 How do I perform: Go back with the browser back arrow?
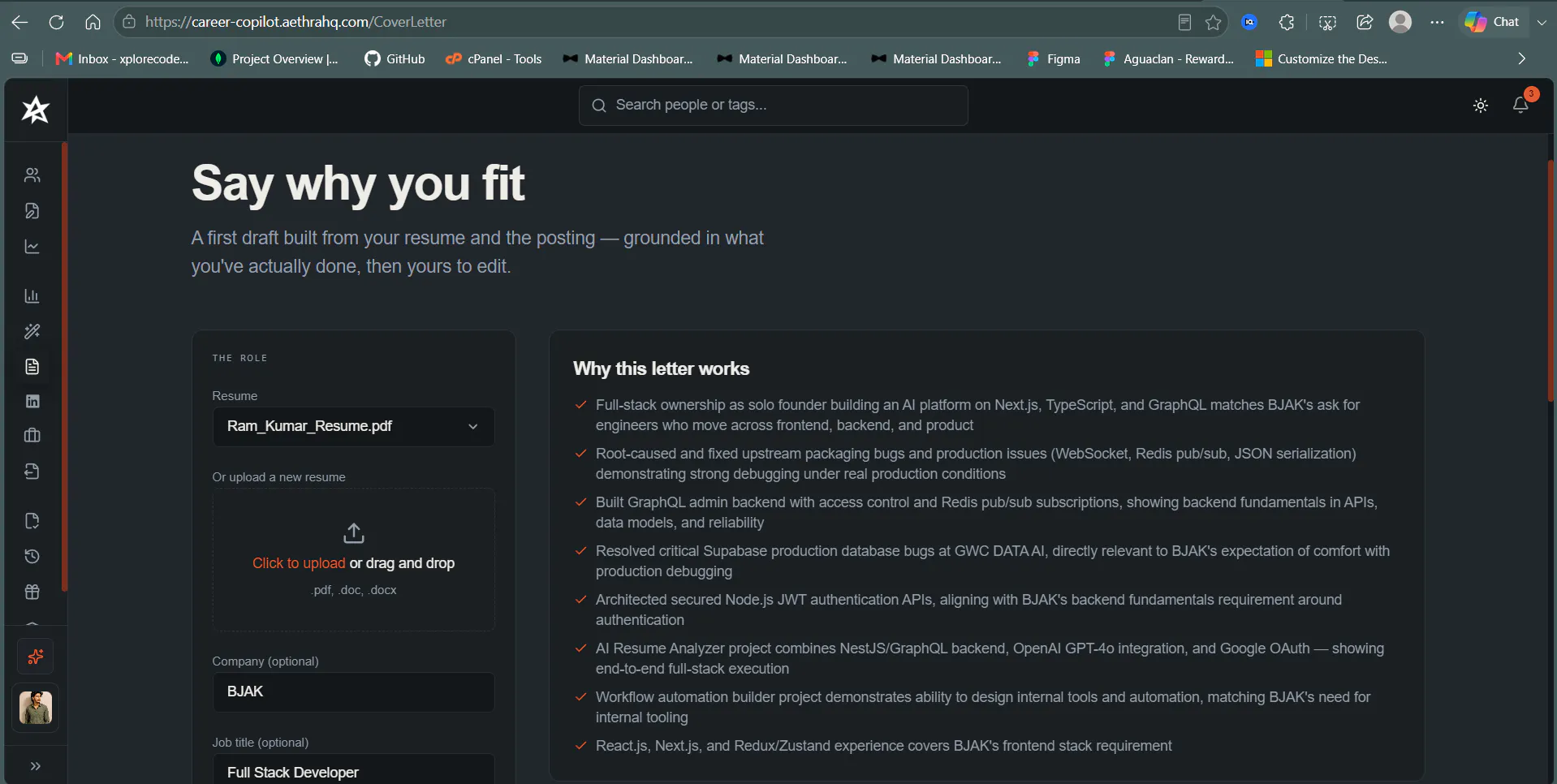point(19,22)
